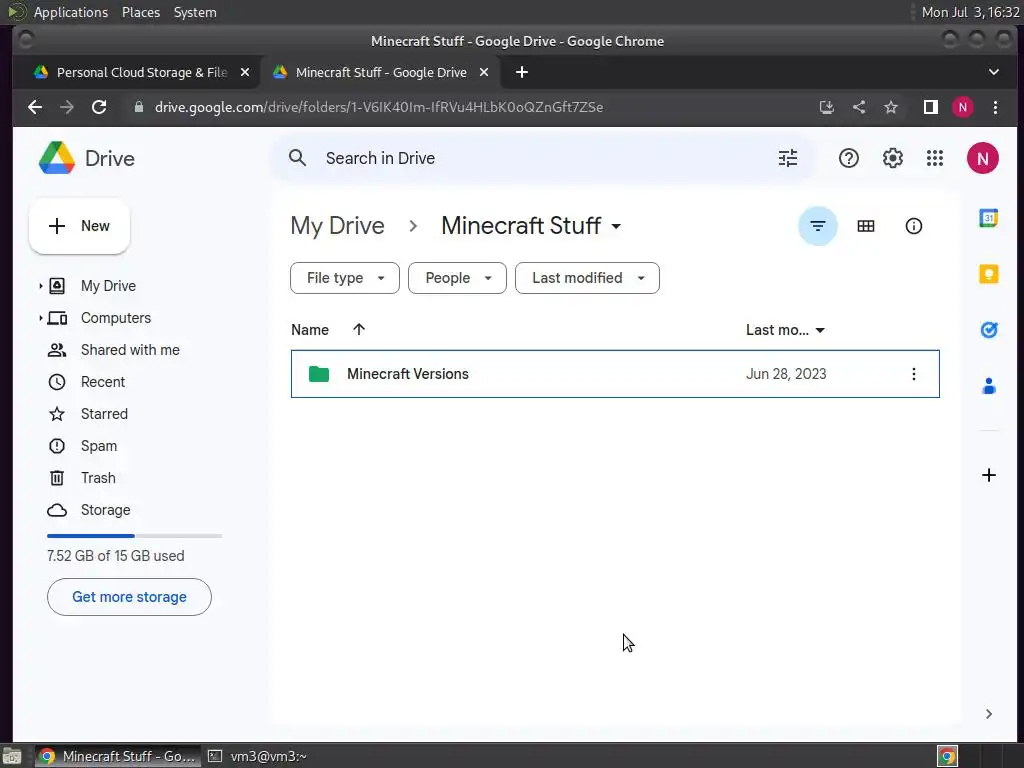Install app icon in address bar

tap(826, 107)
